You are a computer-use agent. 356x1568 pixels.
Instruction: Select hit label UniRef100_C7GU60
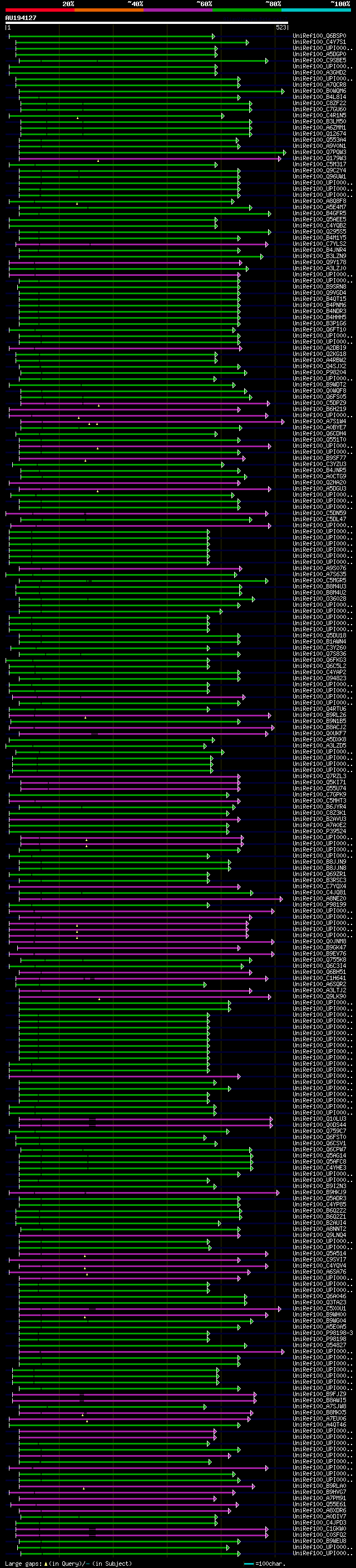pos(319,109)
